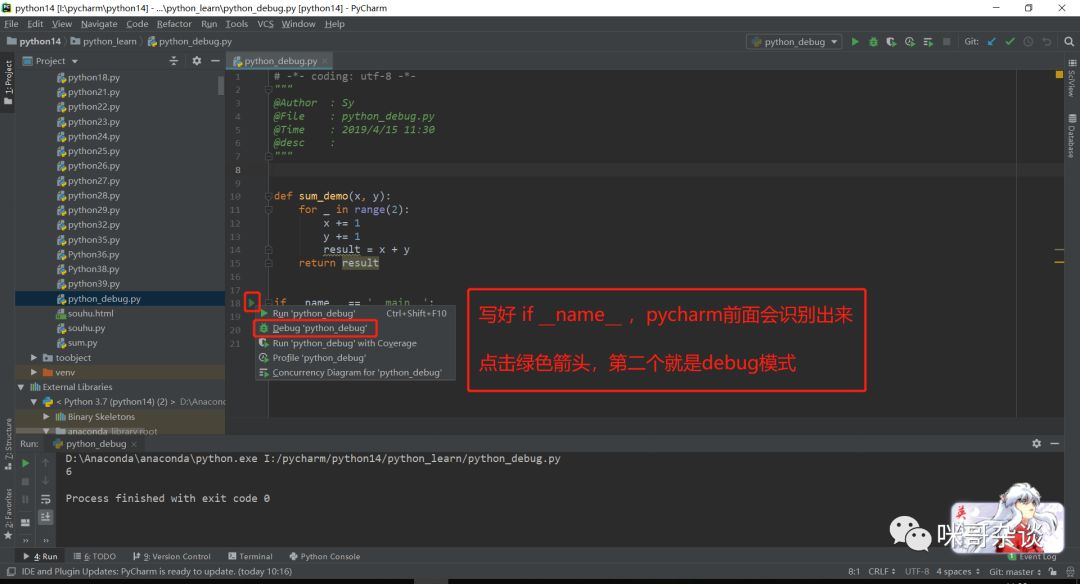The width and height of the screenshot is (1080, 584).
Task: Open the 6: TODO tool window
Action: [x=95, y=556]
